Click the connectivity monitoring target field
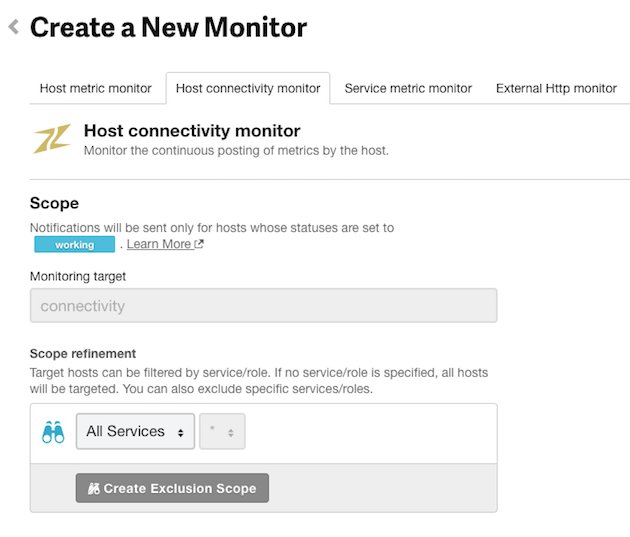 click(x=264, y=306)
